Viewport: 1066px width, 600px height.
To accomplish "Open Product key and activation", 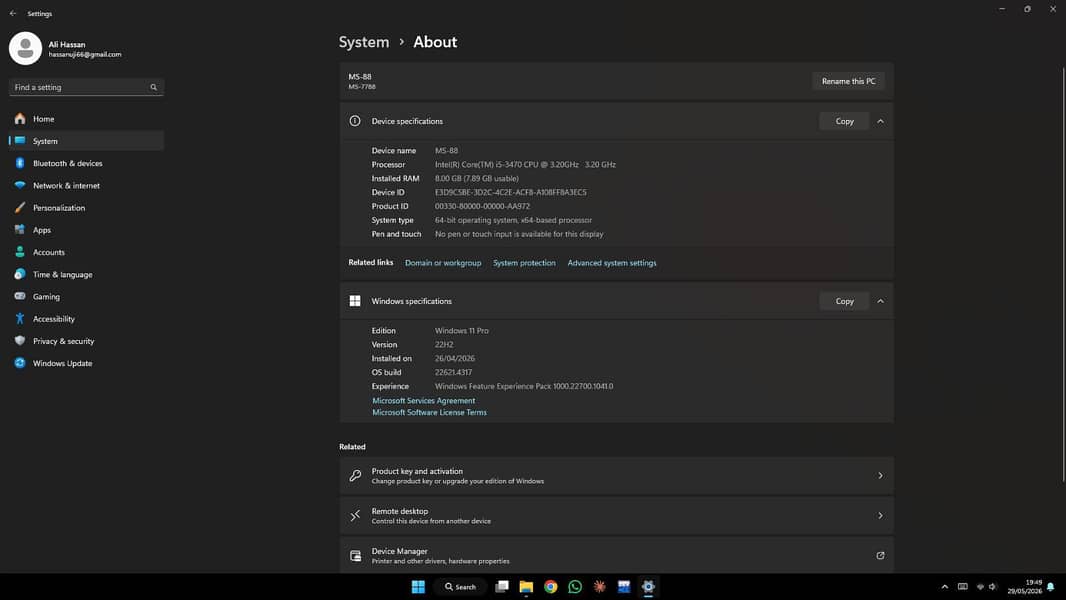I will click(616, 476).
